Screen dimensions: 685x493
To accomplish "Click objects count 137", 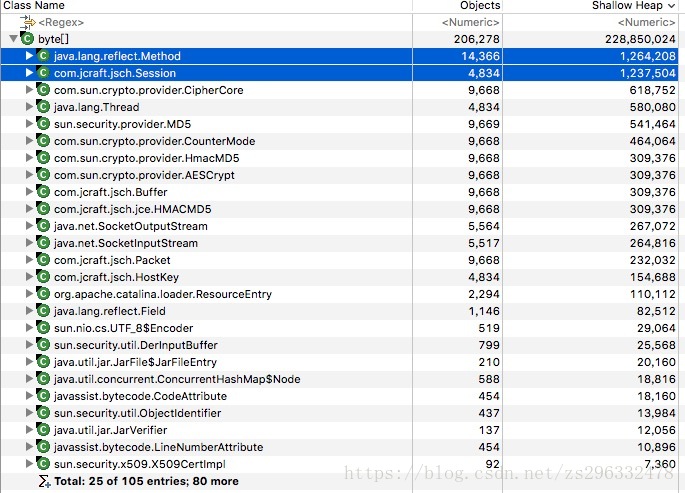I will click(x=489, y=431).
